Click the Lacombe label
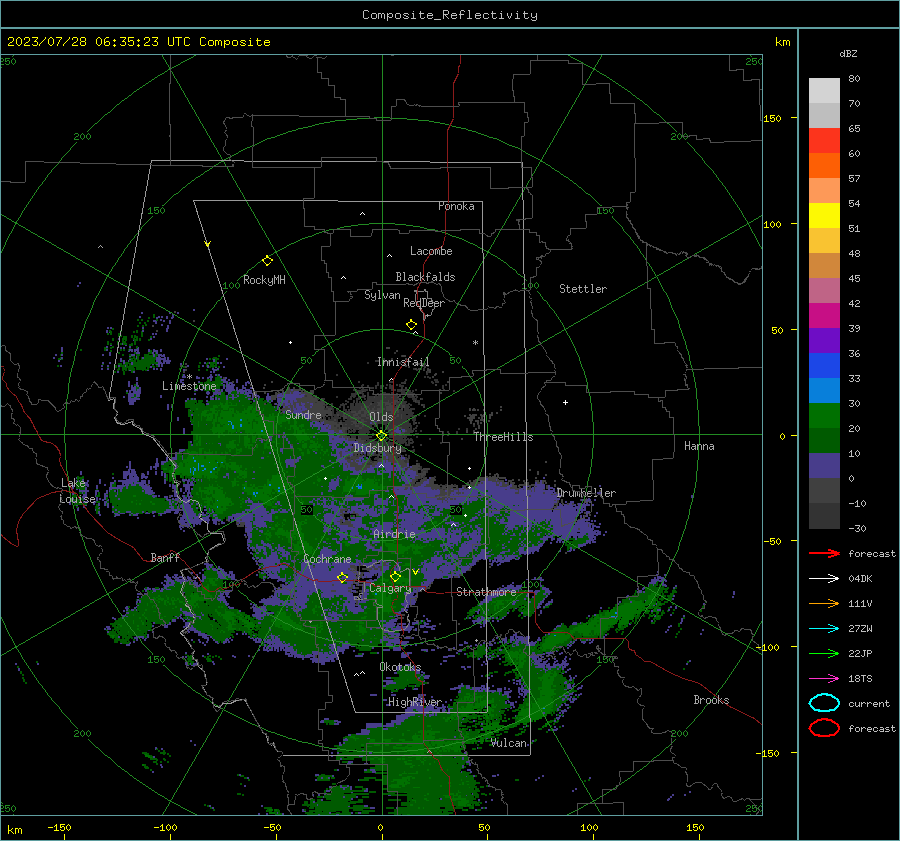This screenshot has width=900, height=841. point(431,251)
